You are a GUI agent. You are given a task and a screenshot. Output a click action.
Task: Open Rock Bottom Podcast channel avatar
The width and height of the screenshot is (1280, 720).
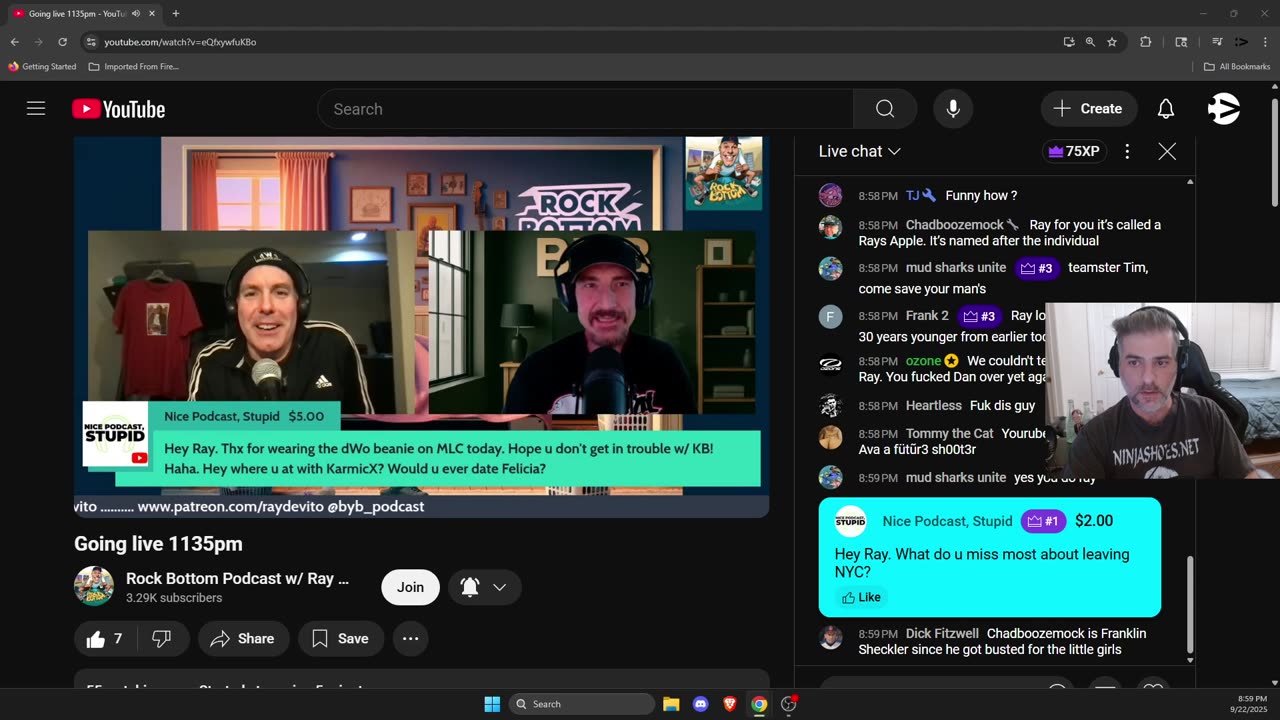click(94, 587)
